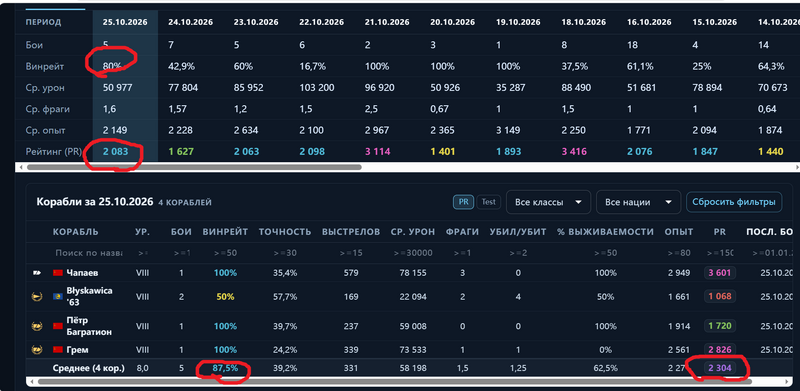Click the blue flag next to Błyskawica '63
Viewport: 800px width, 391px height.
pos(58,297)
